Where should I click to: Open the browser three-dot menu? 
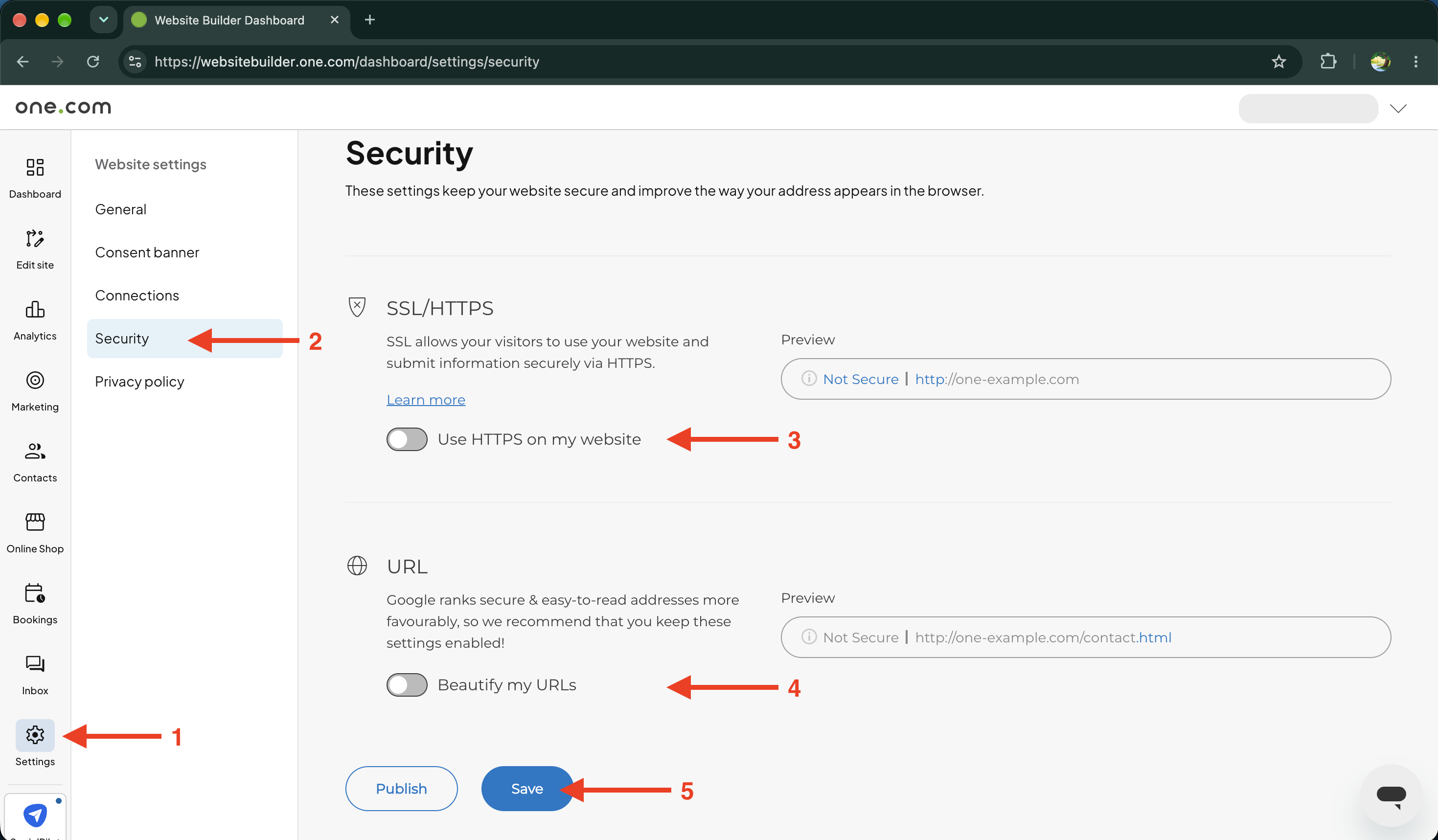pos(1416,62)
